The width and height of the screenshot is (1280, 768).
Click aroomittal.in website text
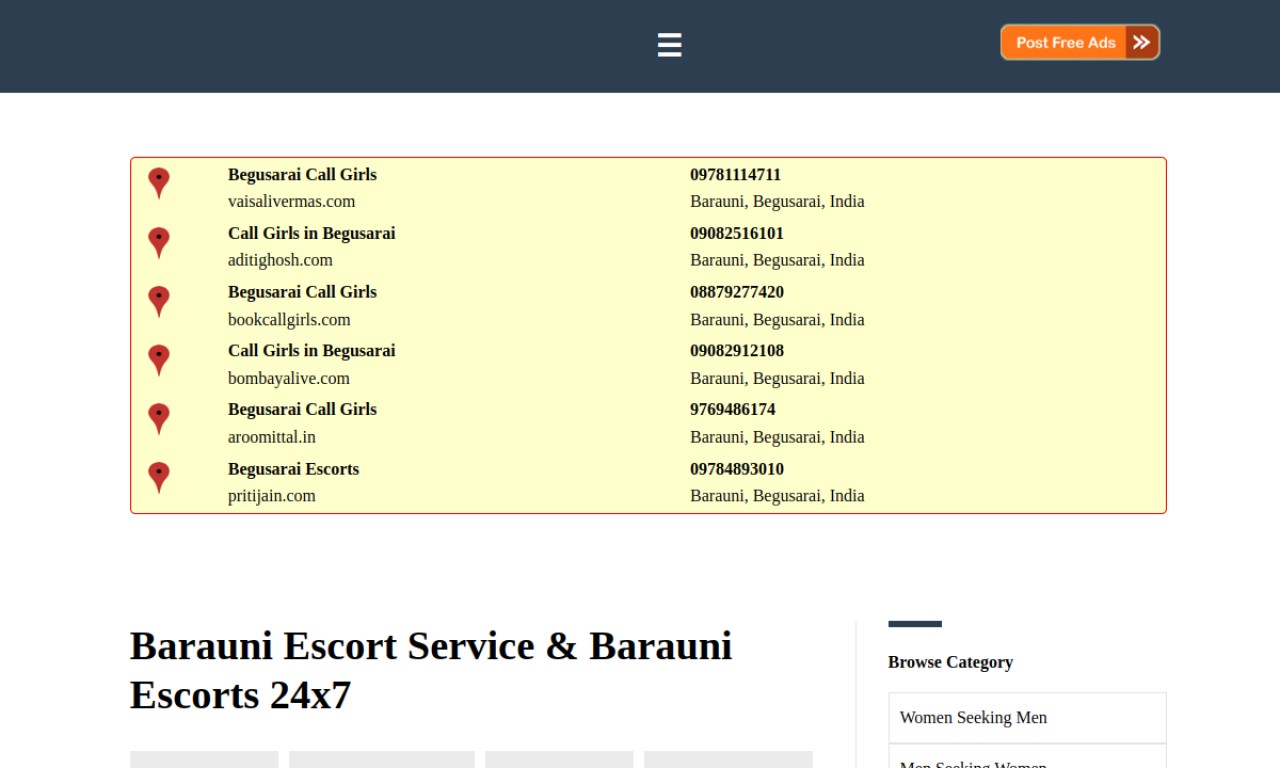pyautogui.click(x=271, y=437)
